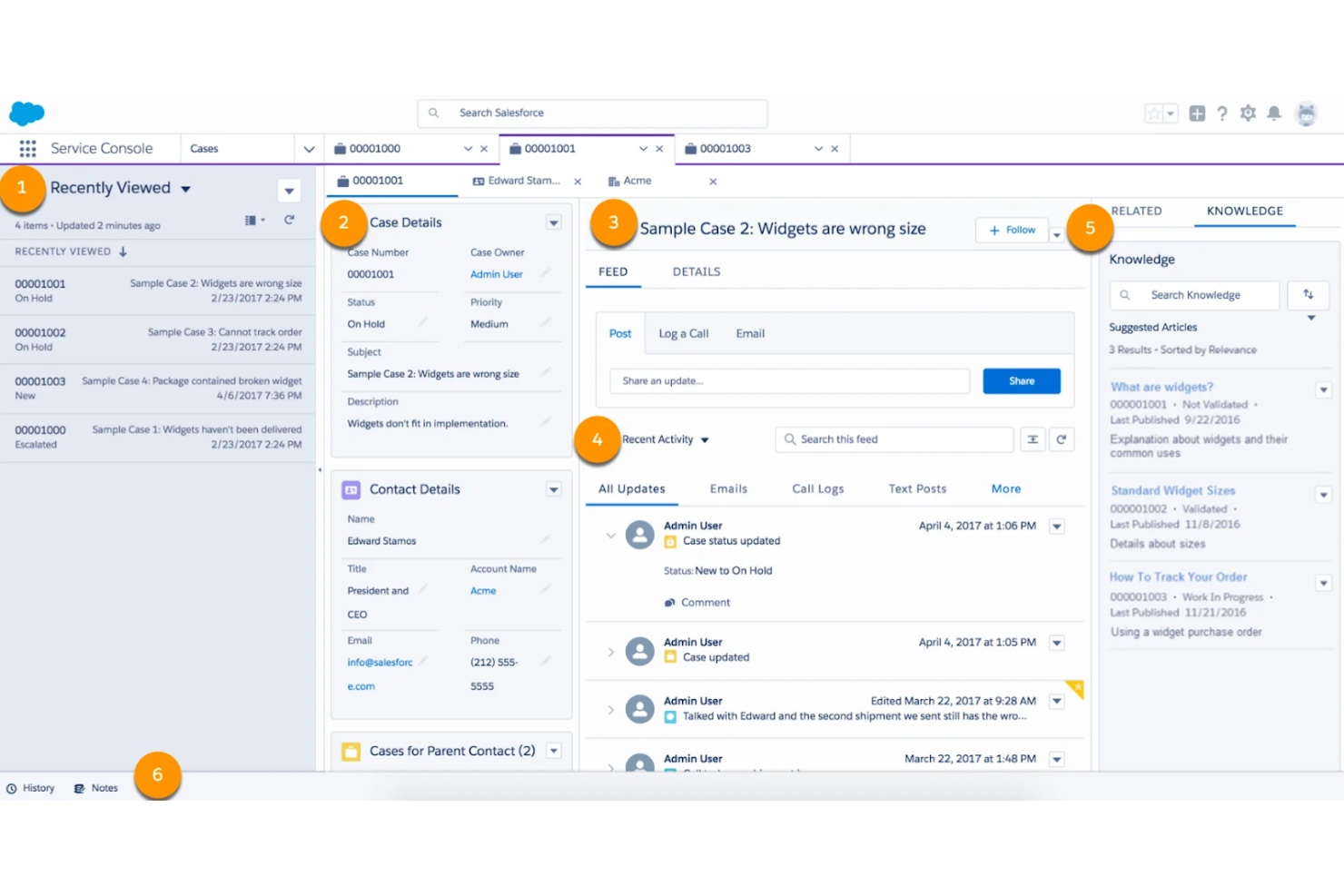Open Setup via the gear icon
1344x896 pixels.
(x=1248, y=113)
